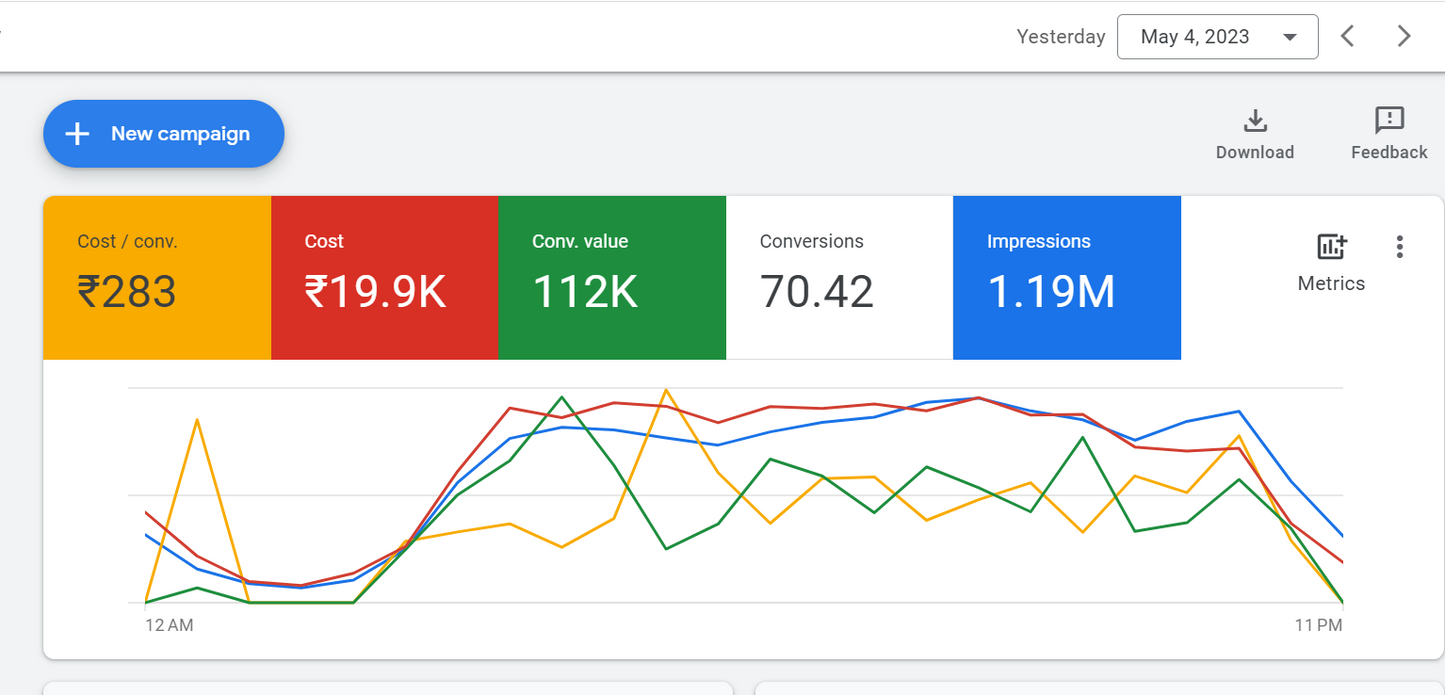Select the yellow Cost / conv. metric card
1445x695 pixels.
point(157,277)
